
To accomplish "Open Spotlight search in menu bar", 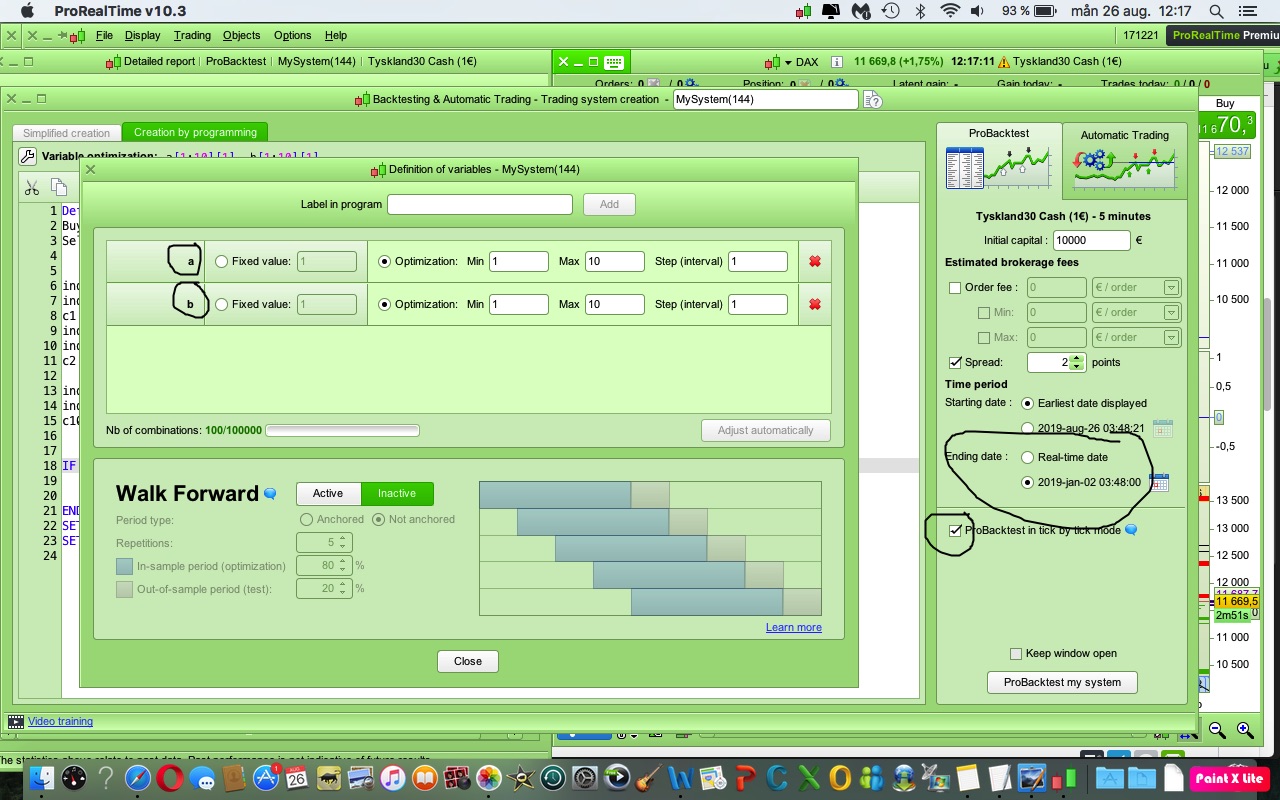I will pos(1216,11).
